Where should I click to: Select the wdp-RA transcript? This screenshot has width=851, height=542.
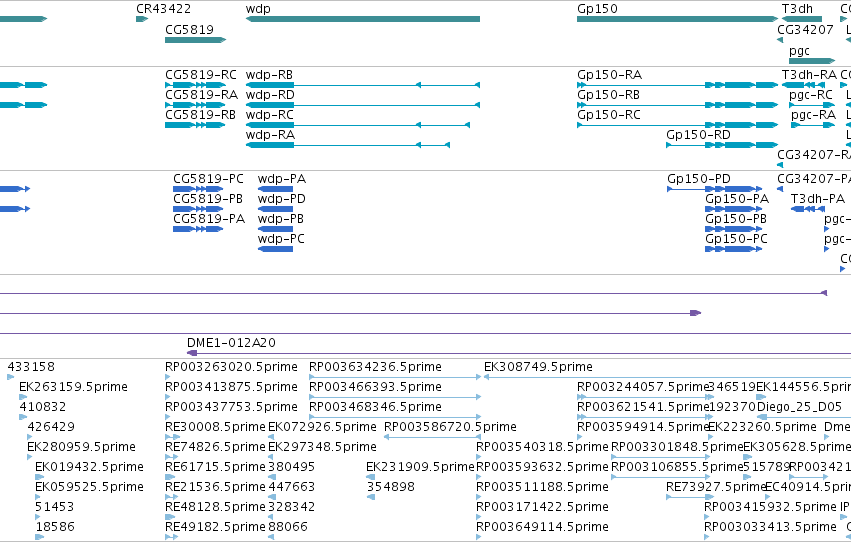click(x=348, y=145)
